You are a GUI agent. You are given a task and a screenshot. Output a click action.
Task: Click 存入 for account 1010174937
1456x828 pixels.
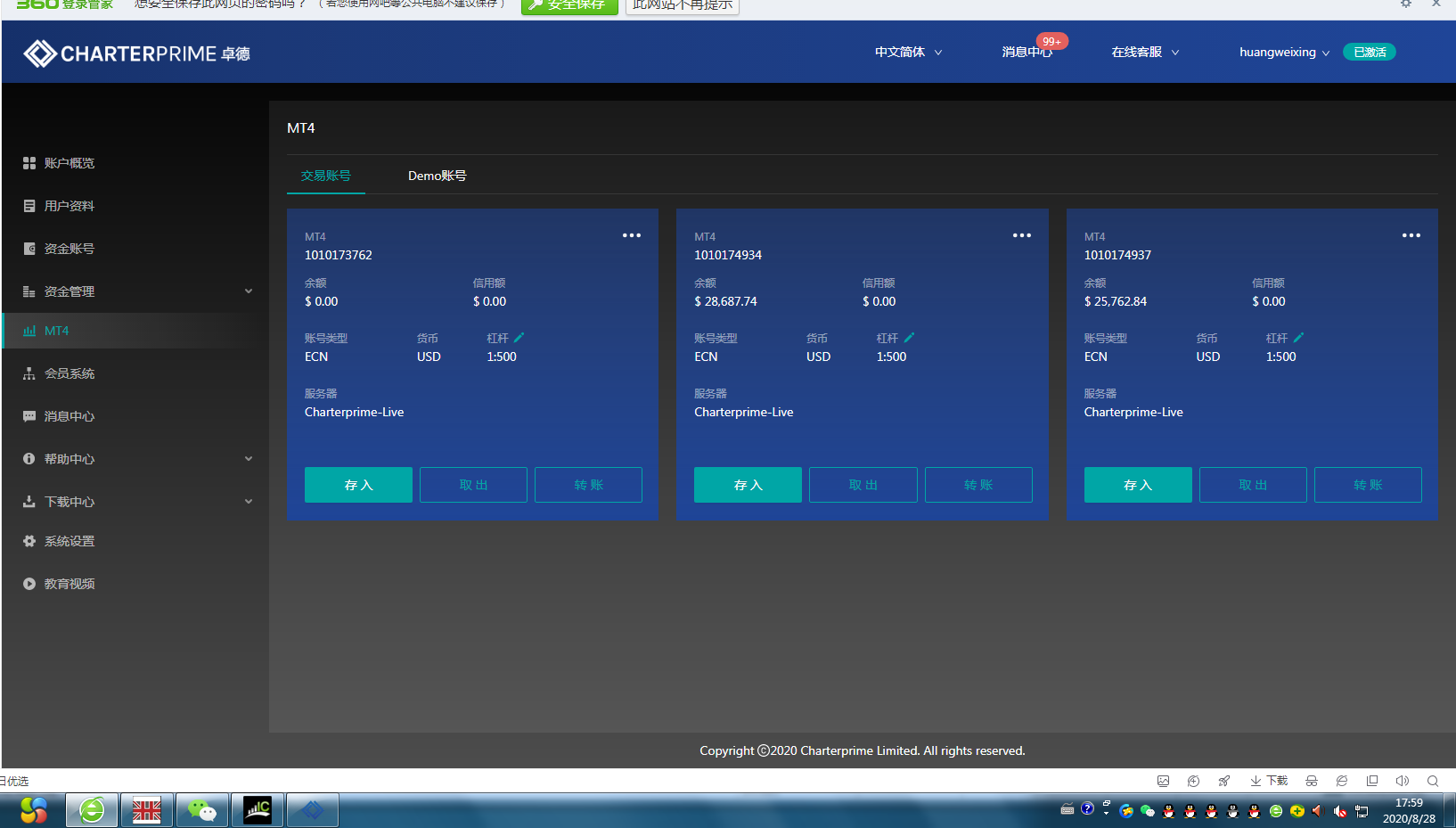(1138, 485)
